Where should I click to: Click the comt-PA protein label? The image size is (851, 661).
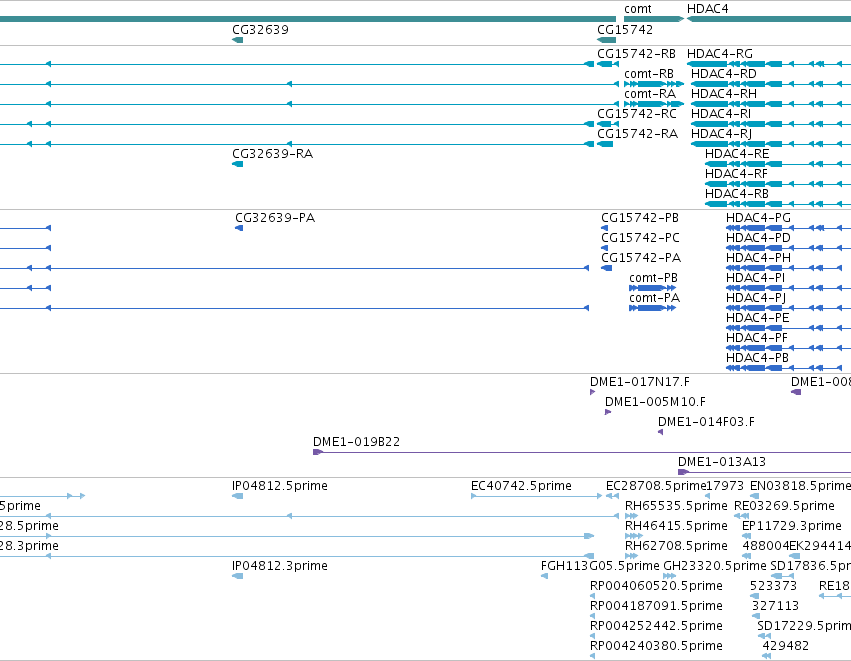point(655,298)
